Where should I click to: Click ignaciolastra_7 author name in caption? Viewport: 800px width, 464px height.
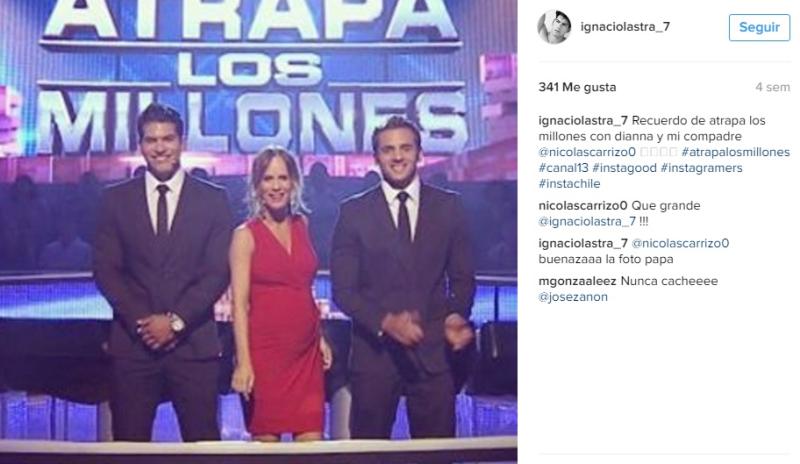583,120
